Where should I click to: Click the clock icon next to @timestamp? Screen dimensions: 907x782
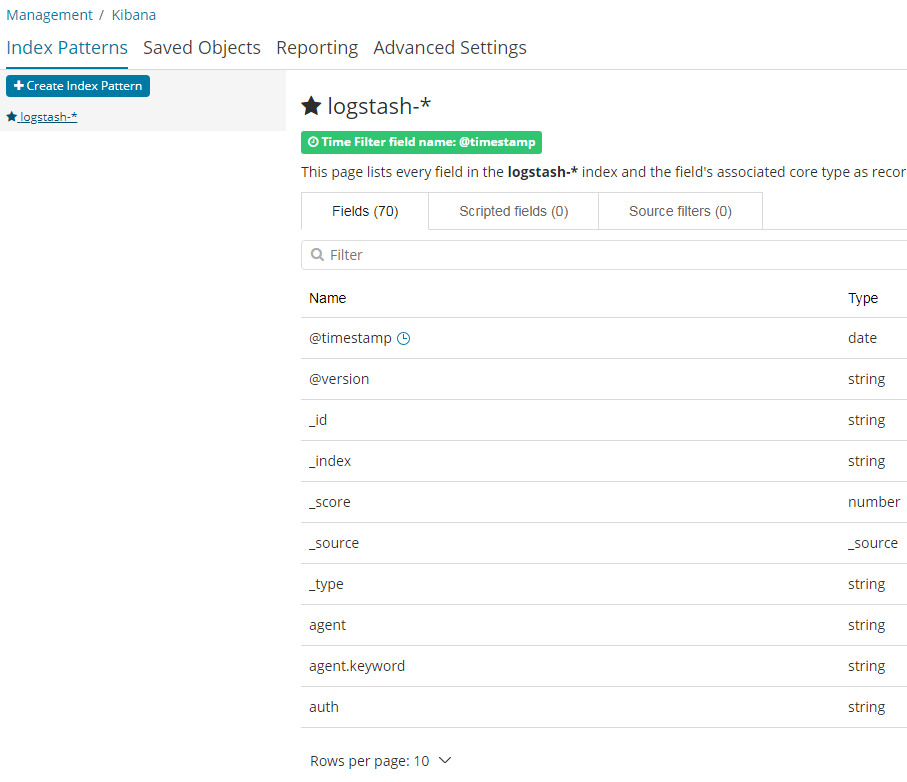(404, 338)
